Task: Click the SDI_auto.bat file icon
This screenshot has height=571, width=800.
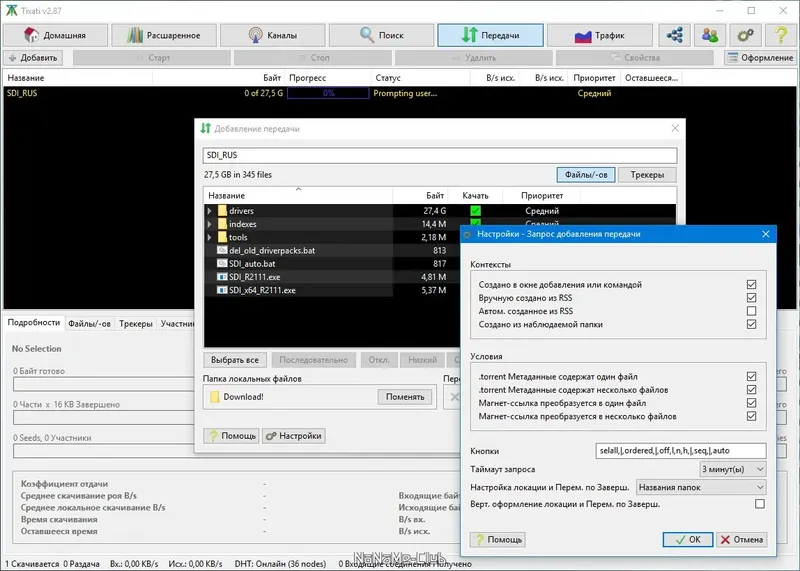Action: pos(222,264)
